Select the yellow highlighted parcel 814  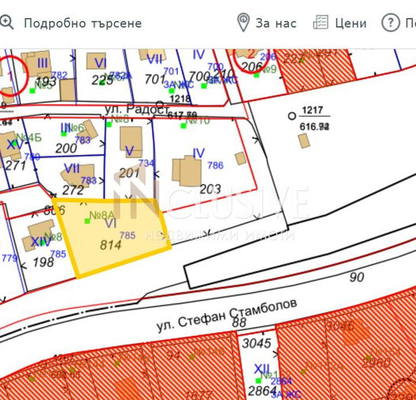click(x=112, y=237)
